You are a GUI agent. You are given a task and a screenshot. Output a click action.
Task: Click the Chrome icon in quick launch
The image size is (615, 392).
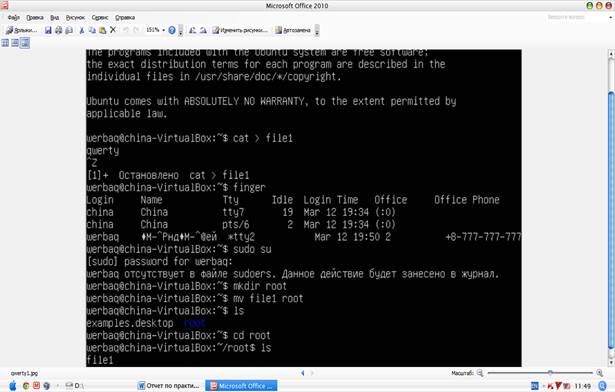pyautogui.click(x=26, y=386)
